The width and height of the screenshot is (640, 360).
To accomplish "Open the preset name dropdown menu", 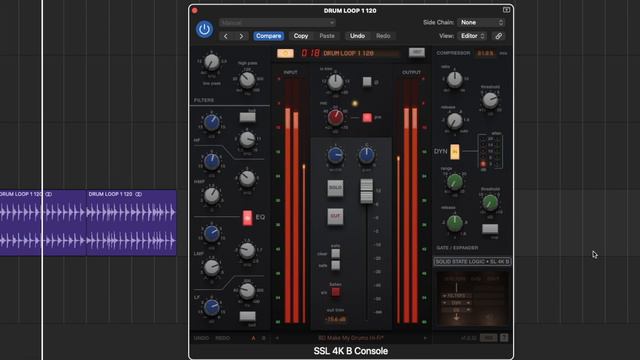I will pyautogui.click(x=277, y=23).
